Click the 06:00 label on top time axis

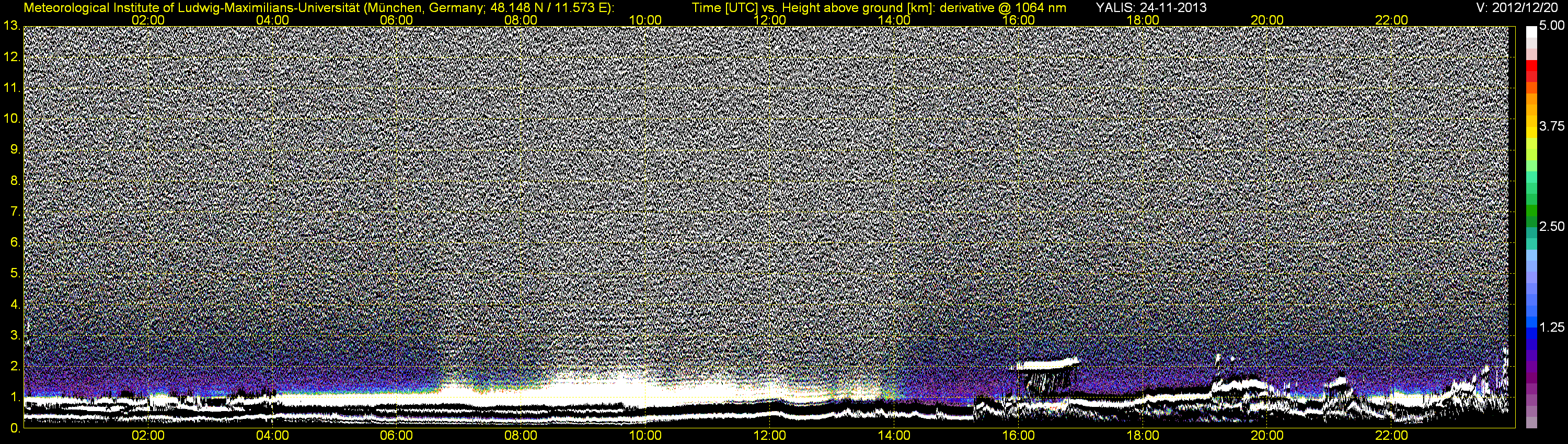pos(396,20)
